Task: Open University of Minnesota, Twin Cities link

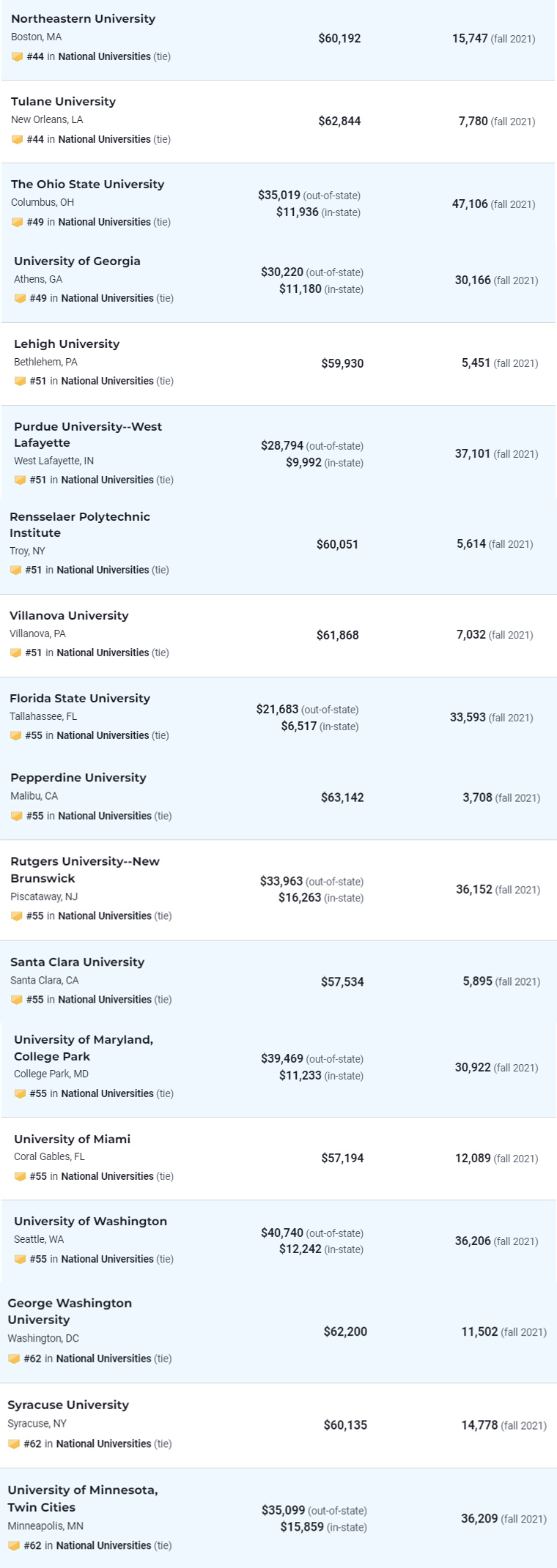Action: (83, 1498)
